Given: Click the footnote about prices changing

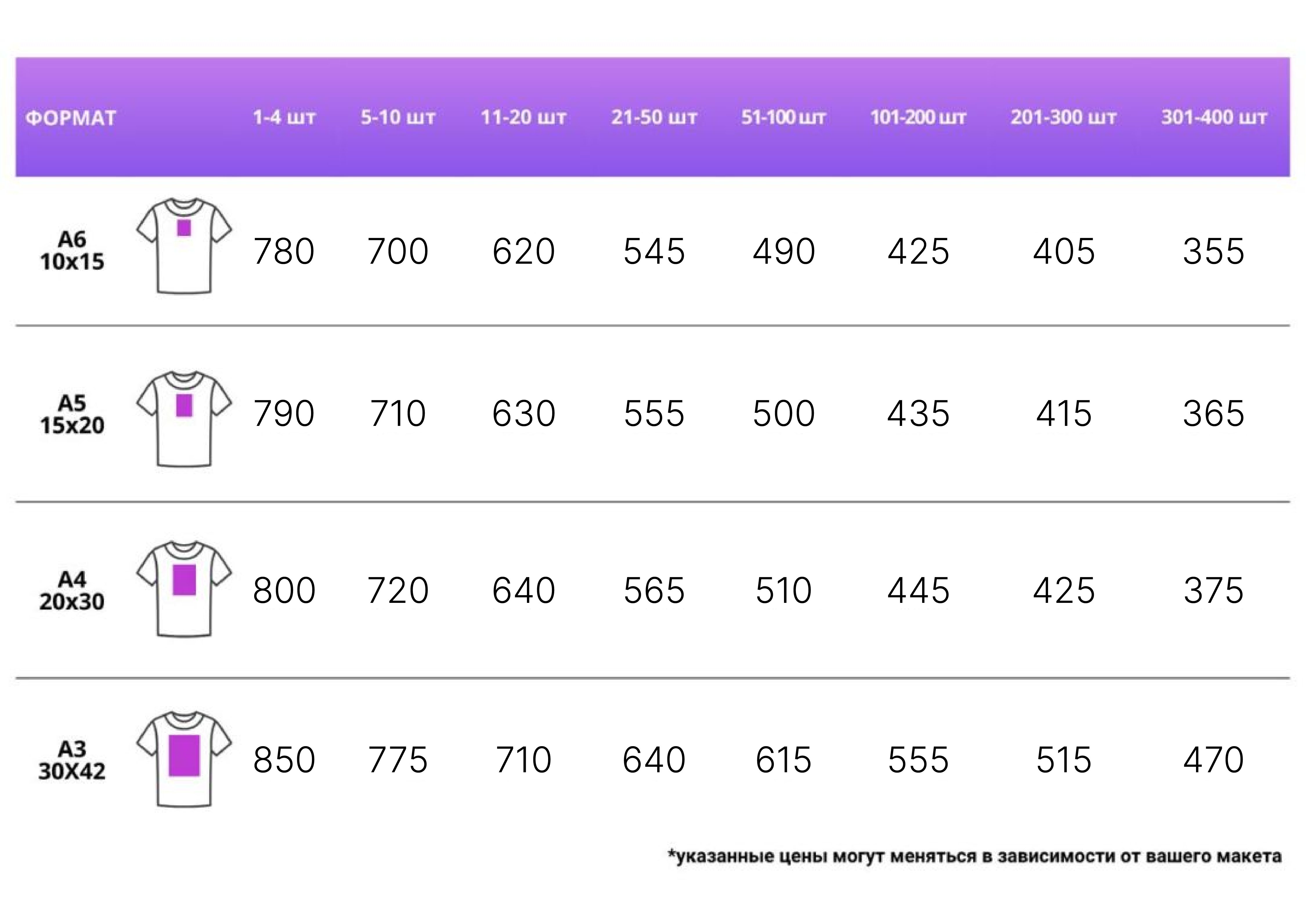Looking at the screenshot, I should [974, 857].
